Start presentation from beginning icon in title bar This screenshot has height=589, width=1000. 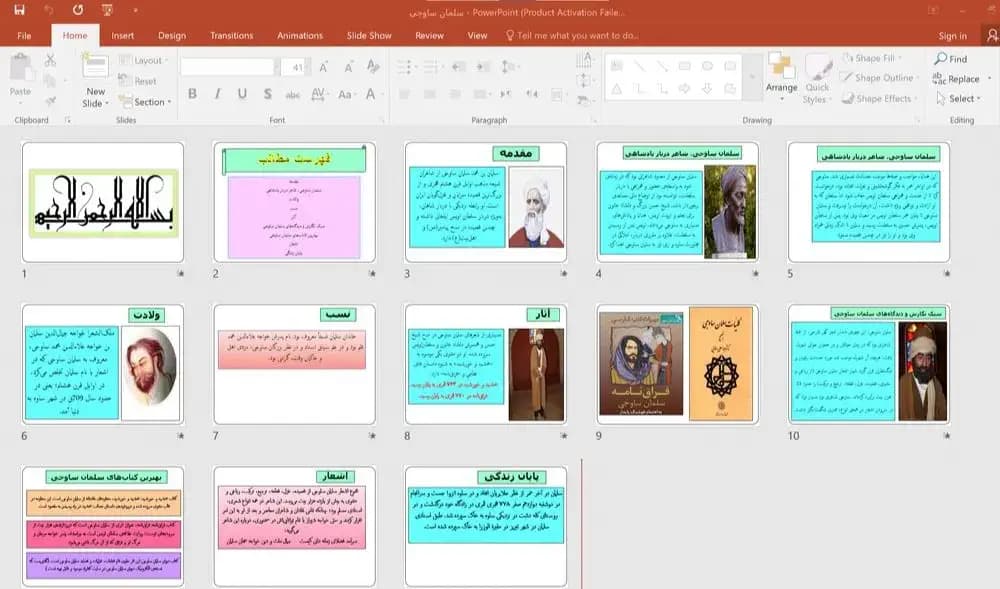click(x=107, y=10)
